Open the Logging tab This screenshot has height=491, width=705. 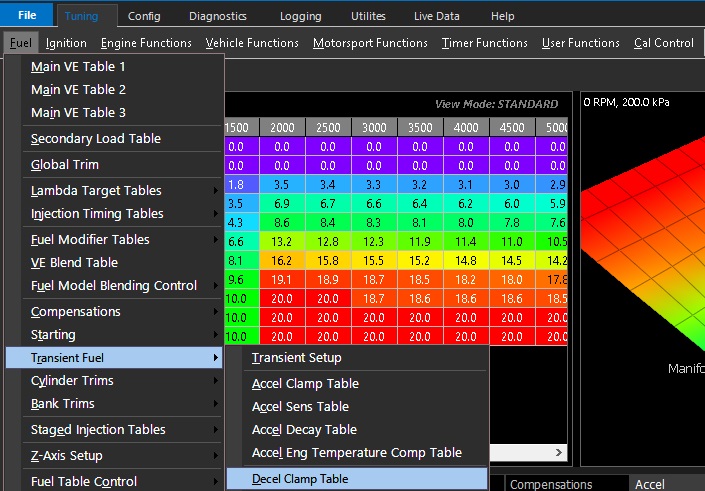(300, 16)
